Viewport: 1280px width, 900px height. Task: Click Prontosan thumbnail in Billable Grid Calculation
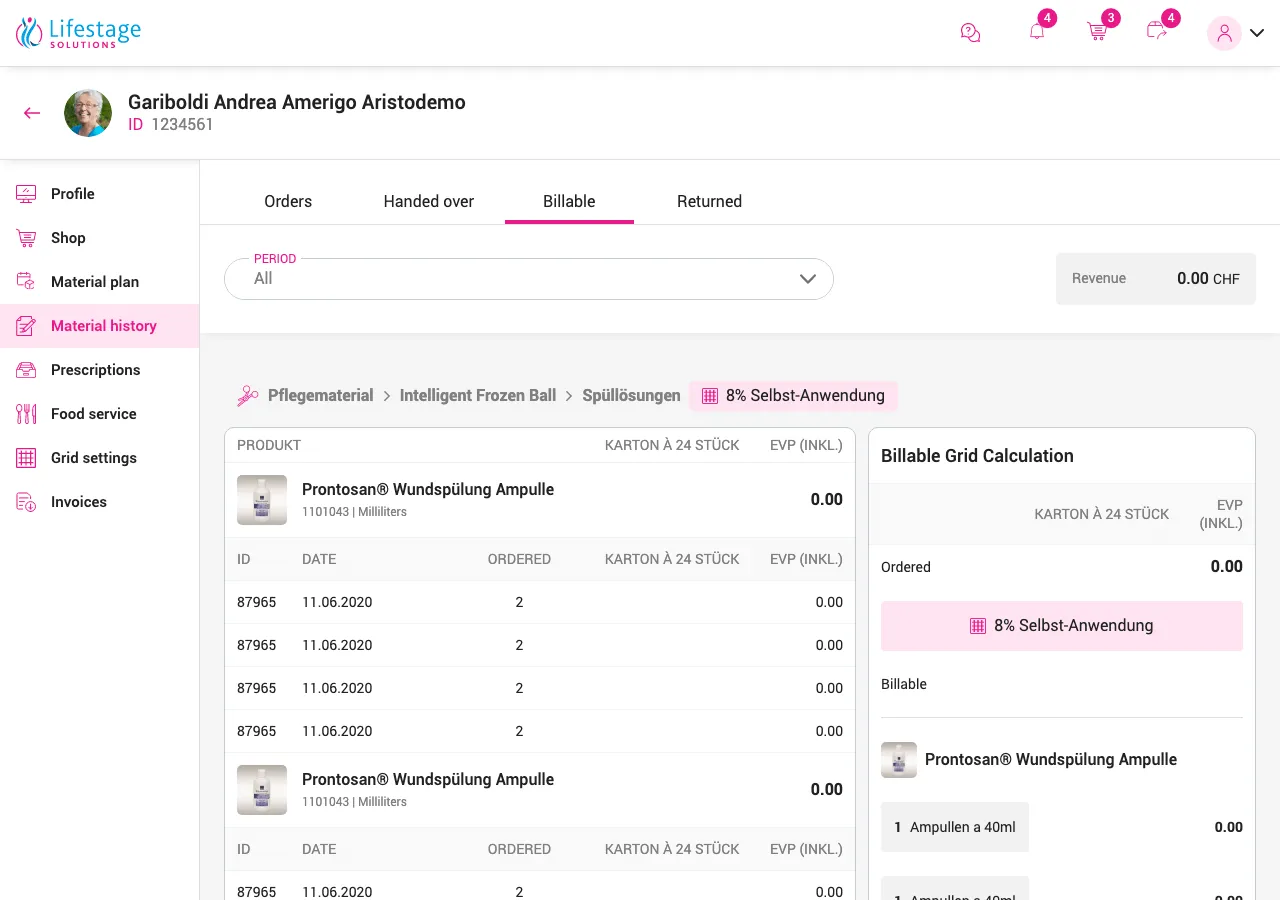point(899,760)
